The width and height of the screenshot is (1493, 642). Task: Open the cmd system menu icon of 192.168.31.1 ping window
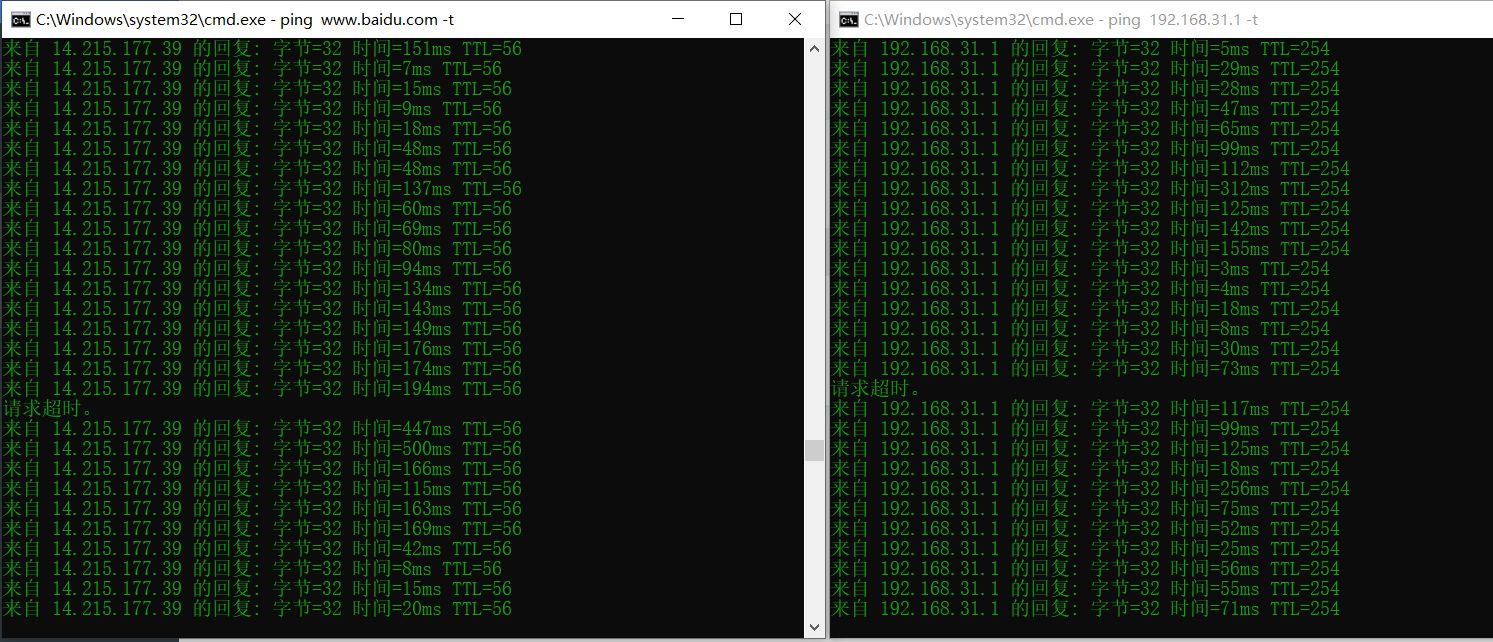[847, 19]
